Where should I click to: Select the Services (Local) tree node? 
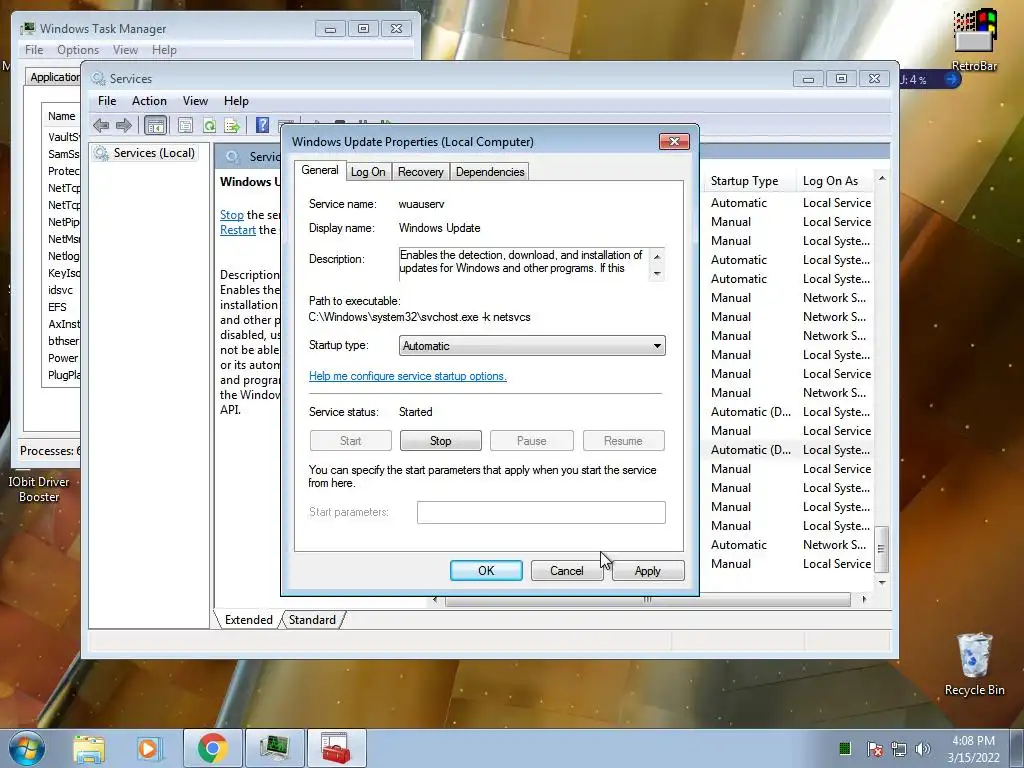click(145, 153)
